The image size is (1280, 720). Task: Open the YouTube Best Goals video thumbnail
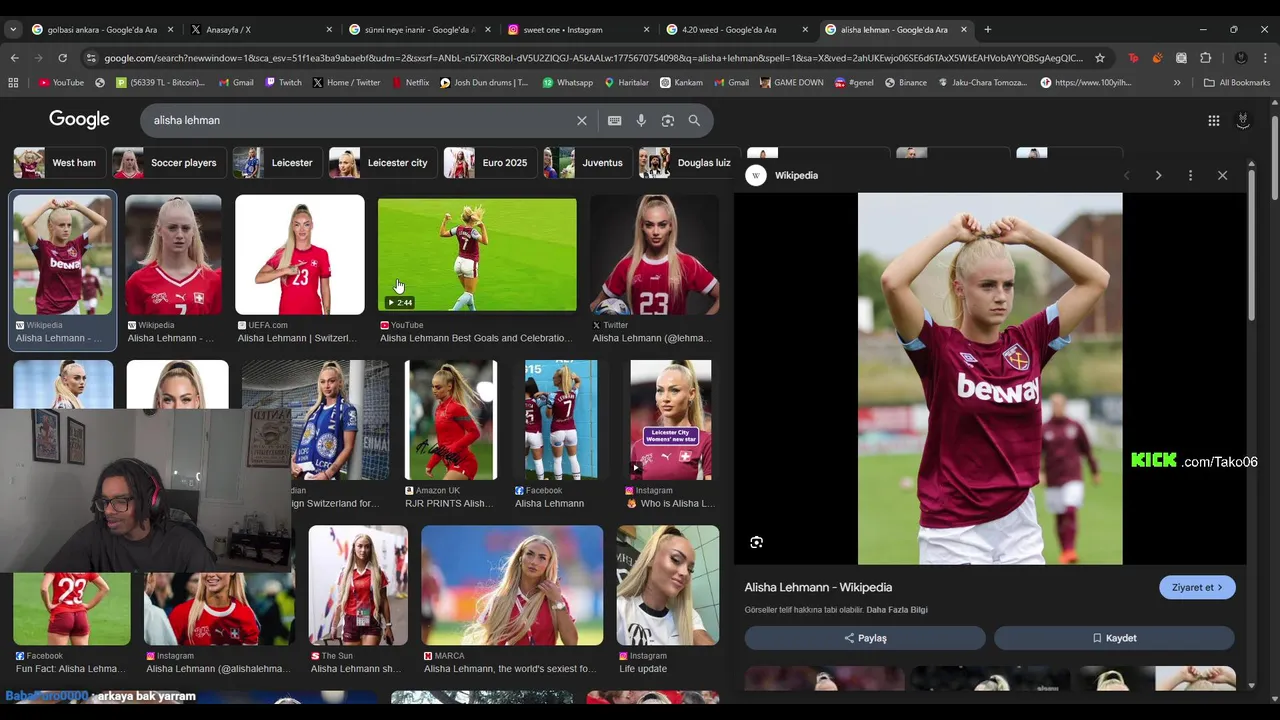477,255
